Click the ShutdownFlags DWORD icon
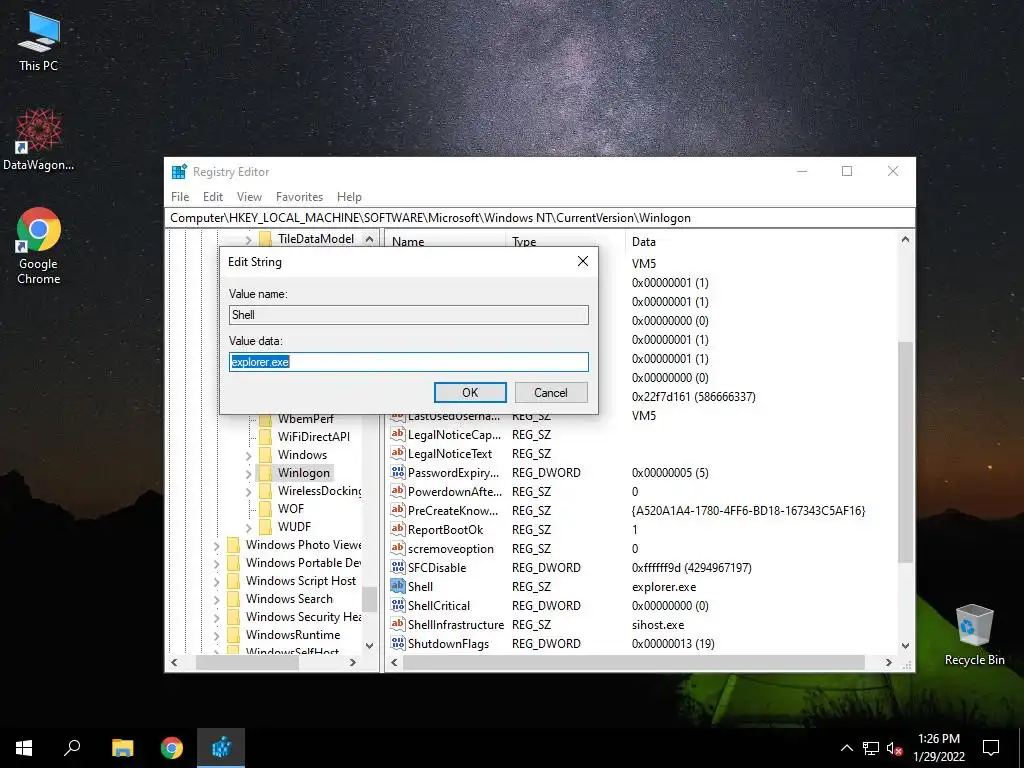 click(x=398, y=643)
